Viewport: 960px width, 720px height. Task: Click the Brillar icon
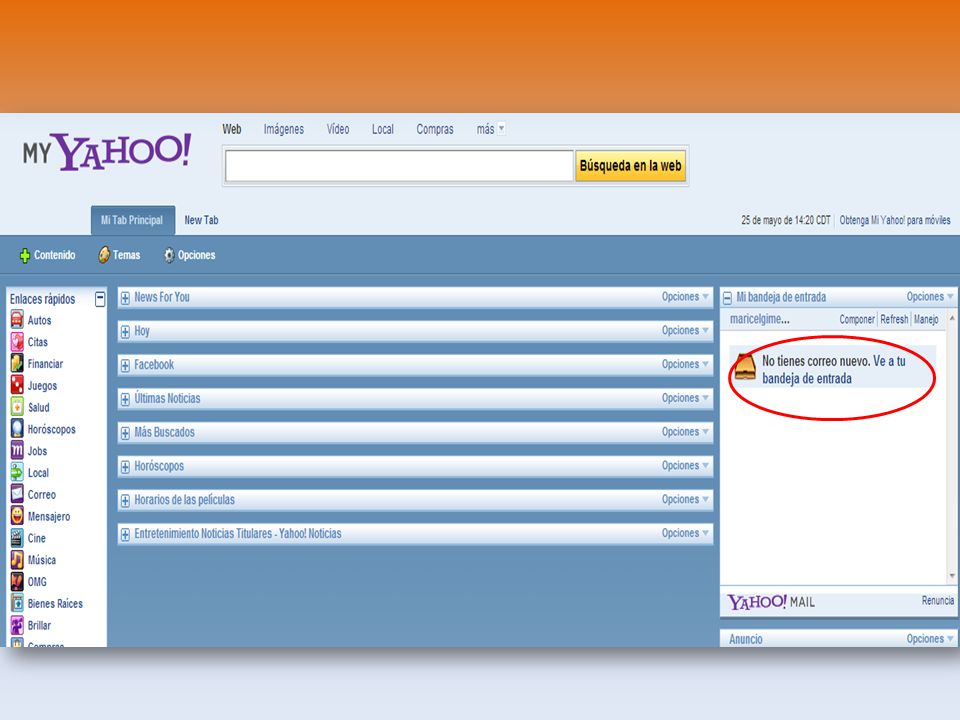point(17,624)
